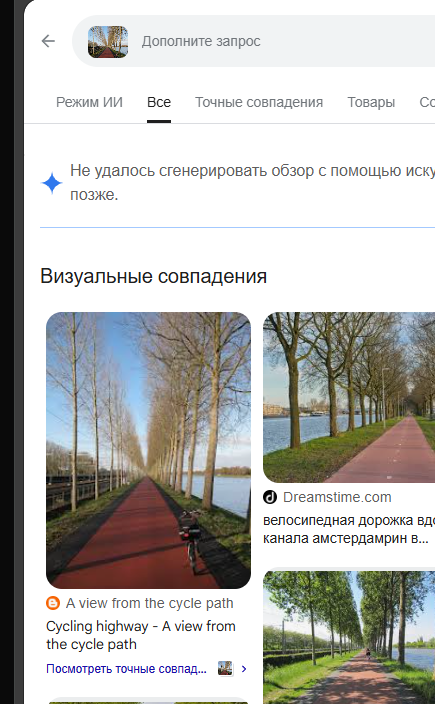Open the Dreamstime canal bike path image
Viewport: 435px width, 704px height.
(x=349, y=397)
